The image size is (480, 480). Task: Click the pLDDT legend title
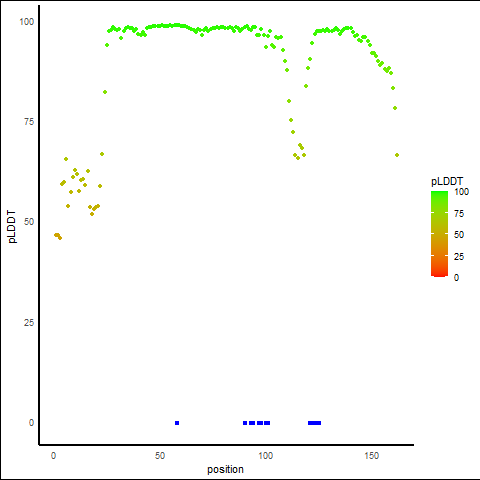tap(447, 182)
